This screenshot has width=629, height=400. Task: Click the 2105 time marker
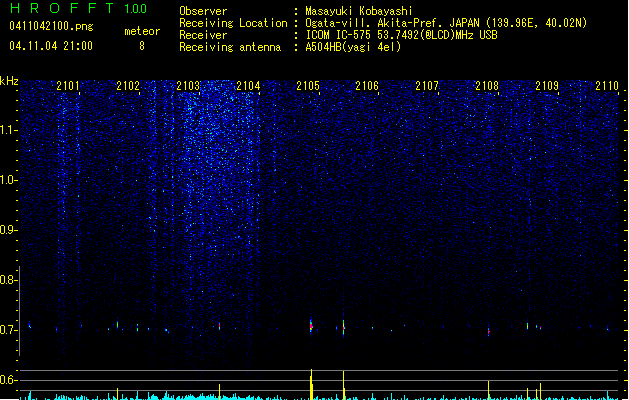coord(308,86)
